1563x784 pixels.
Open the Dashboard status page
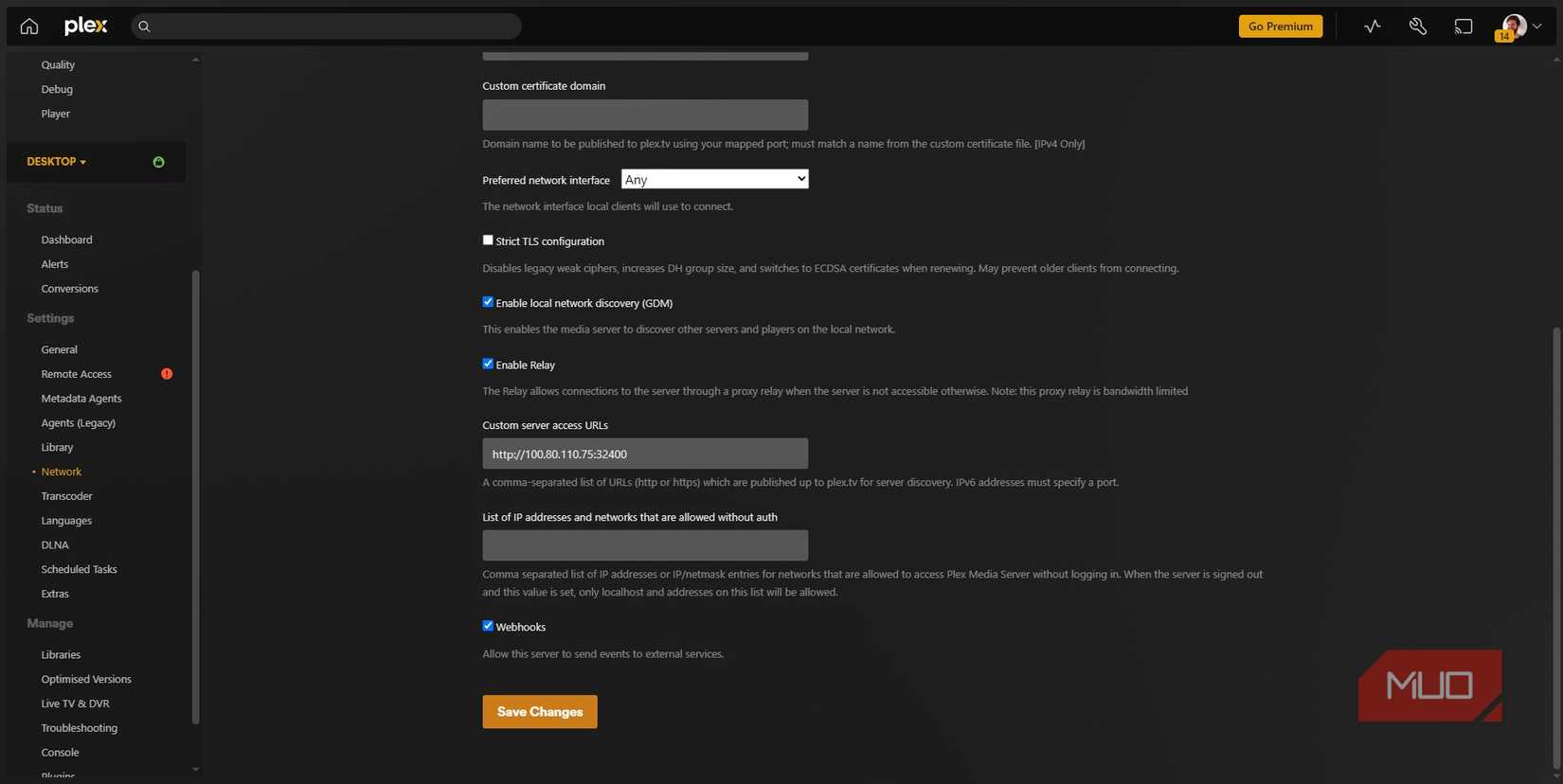coord(66,240)
